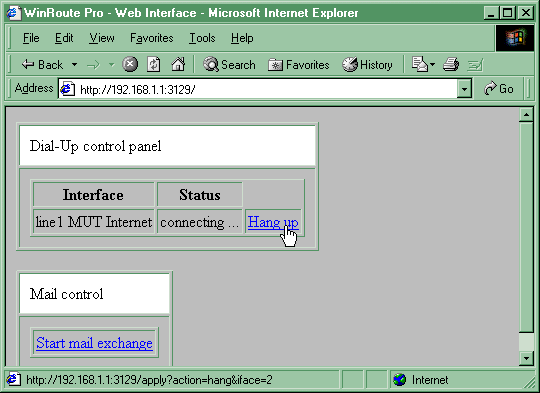This screenshot has height=393, width=540.
Task: Expand the Address bar dropdown list
Action: coord(464,90)
